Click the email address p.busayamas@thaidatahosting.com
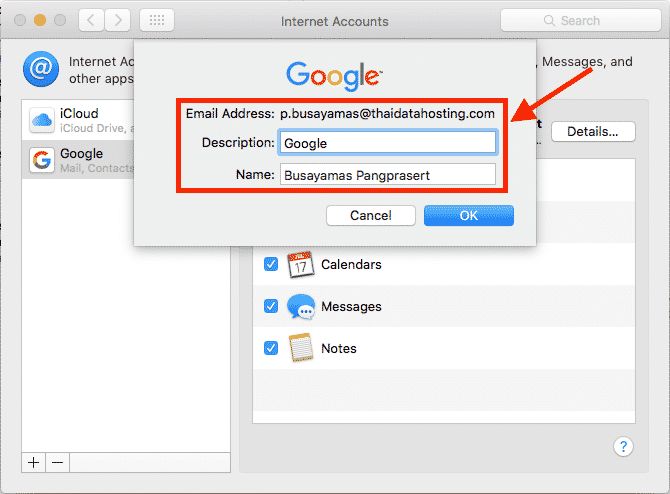Viewport: 670px width, 494px height. point(387,114)
